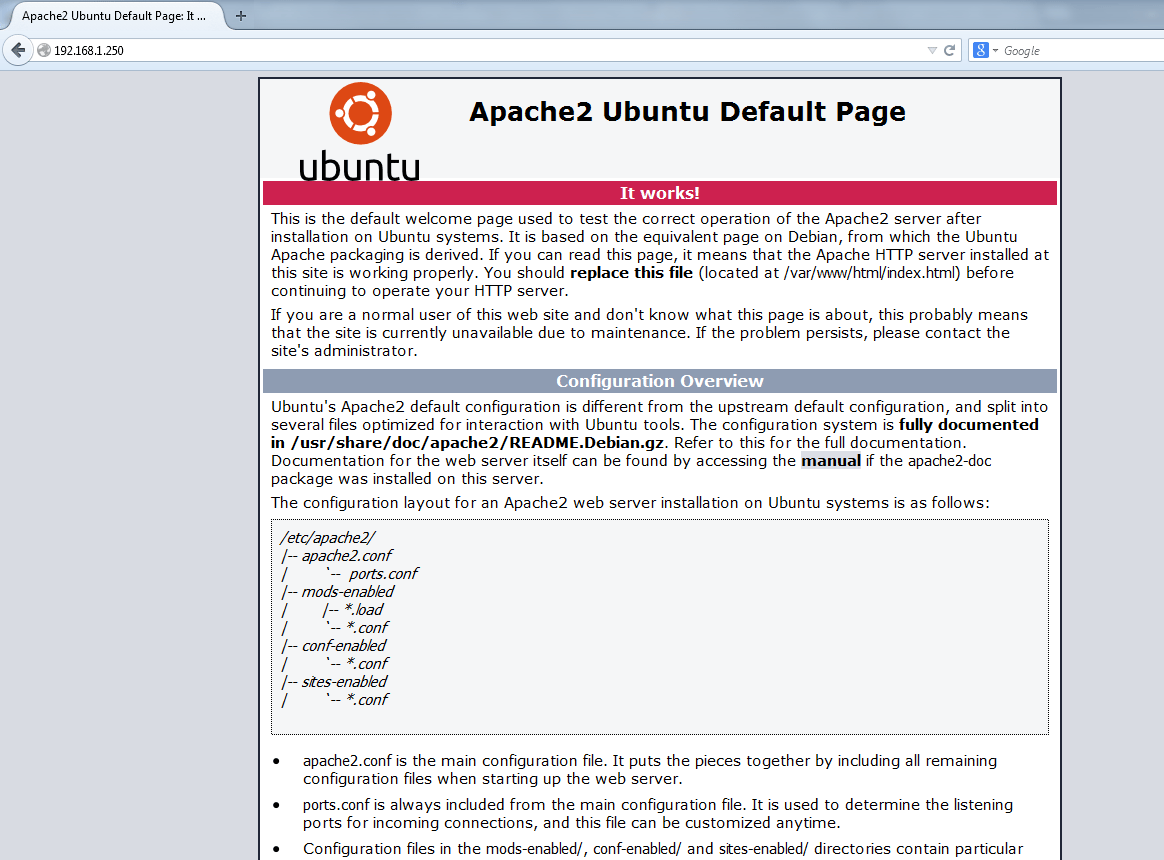Click paragraph starting 'If you are a normal user'
The image size is (1164, 860).
650,333
